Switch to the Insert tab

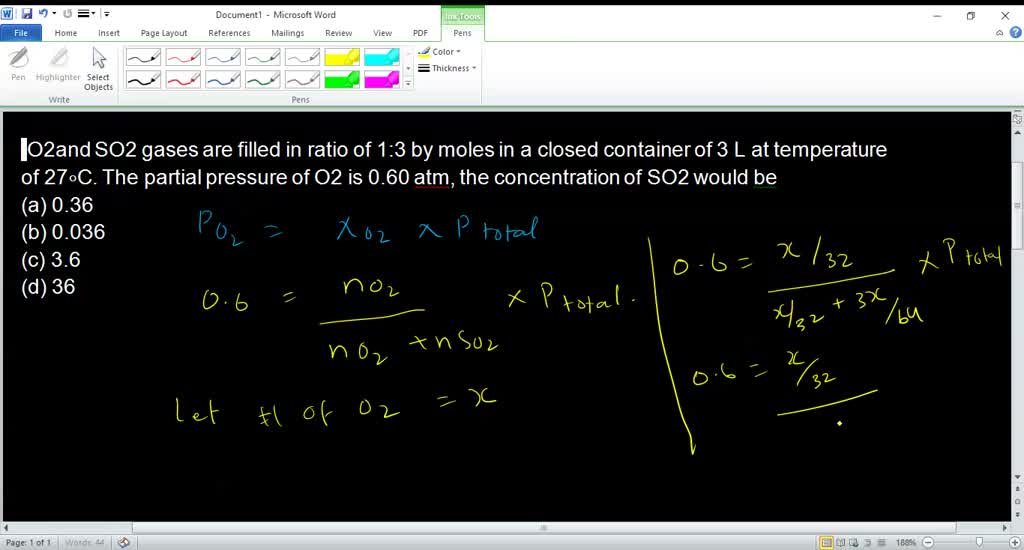point(108,33)
